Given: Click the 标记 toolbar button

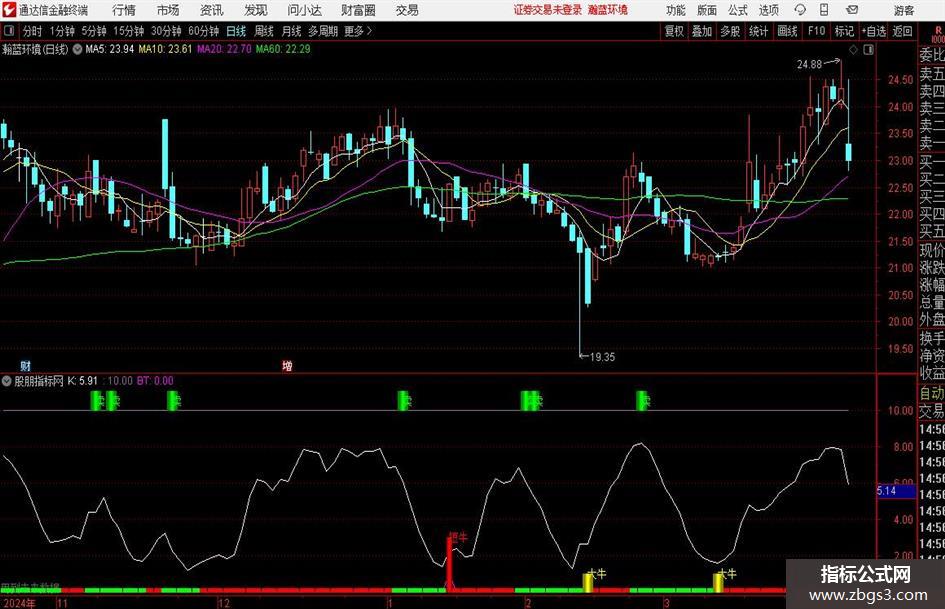Looking at the screenshot, I should click(844, 31).
